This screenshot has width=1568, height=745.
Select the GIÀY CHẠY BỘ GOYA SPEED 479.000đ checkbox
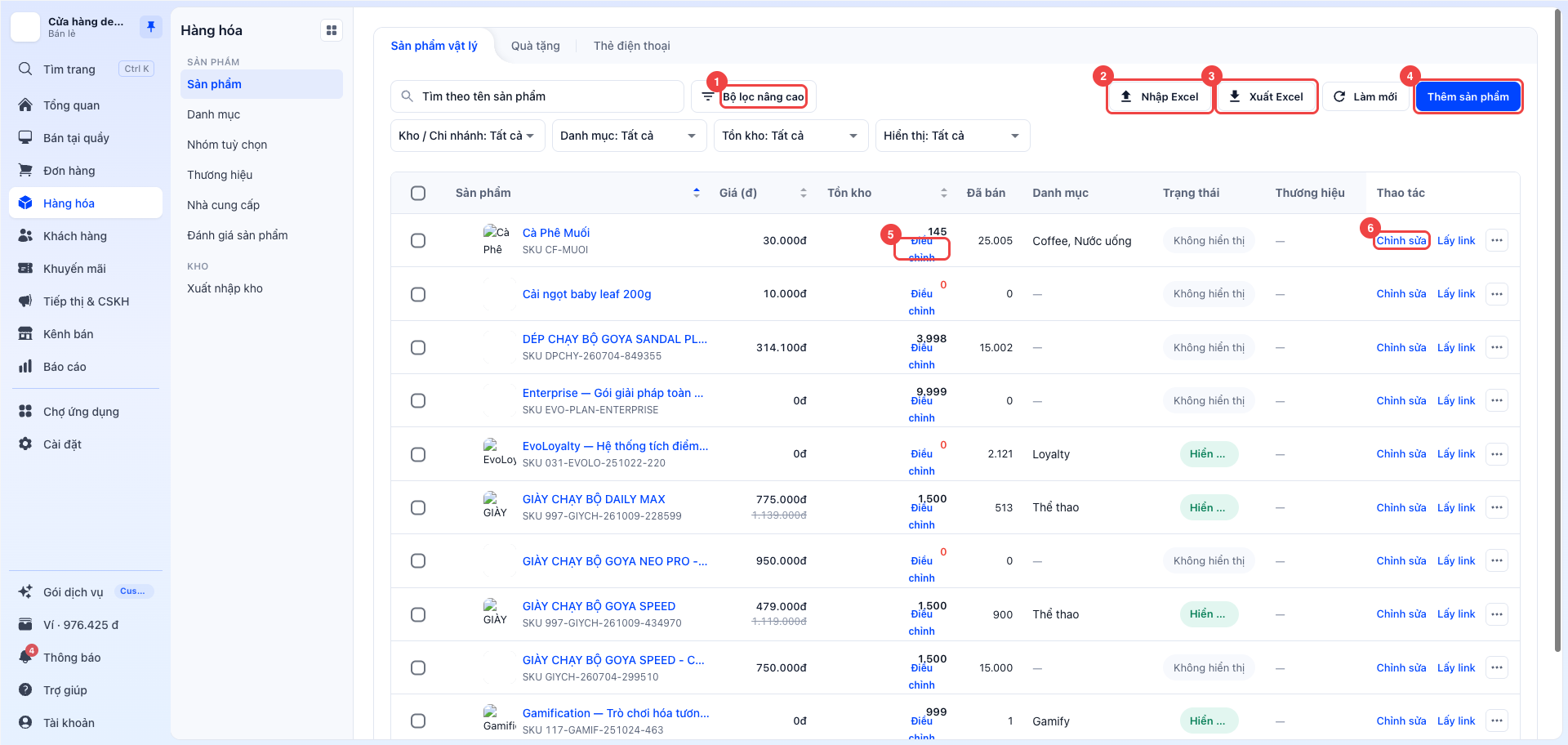point(418,614)
